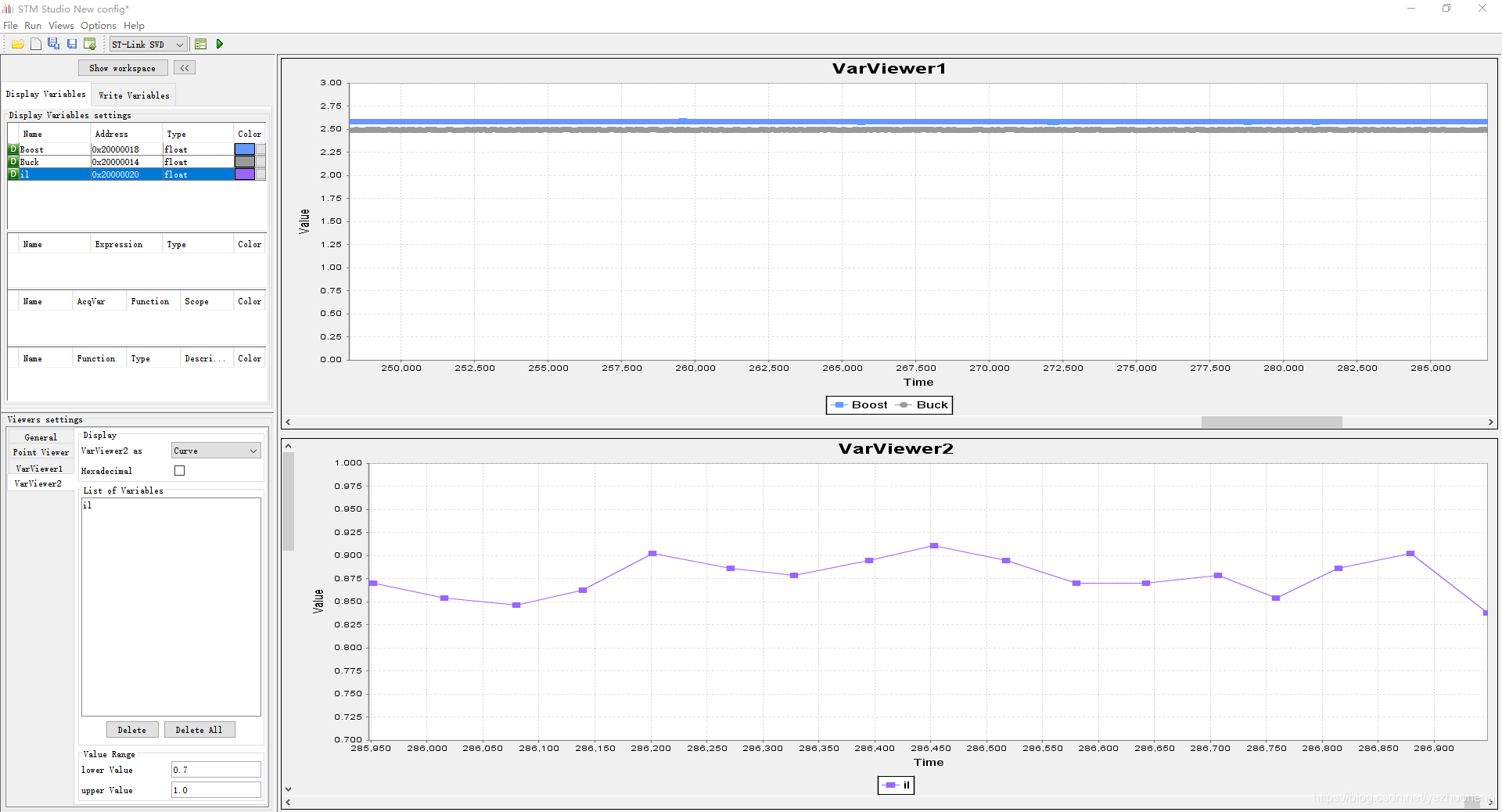Click address 0x20000014 cell
Screen dimensions: 1502x812
pyautogui.click(x=127, y=162)
